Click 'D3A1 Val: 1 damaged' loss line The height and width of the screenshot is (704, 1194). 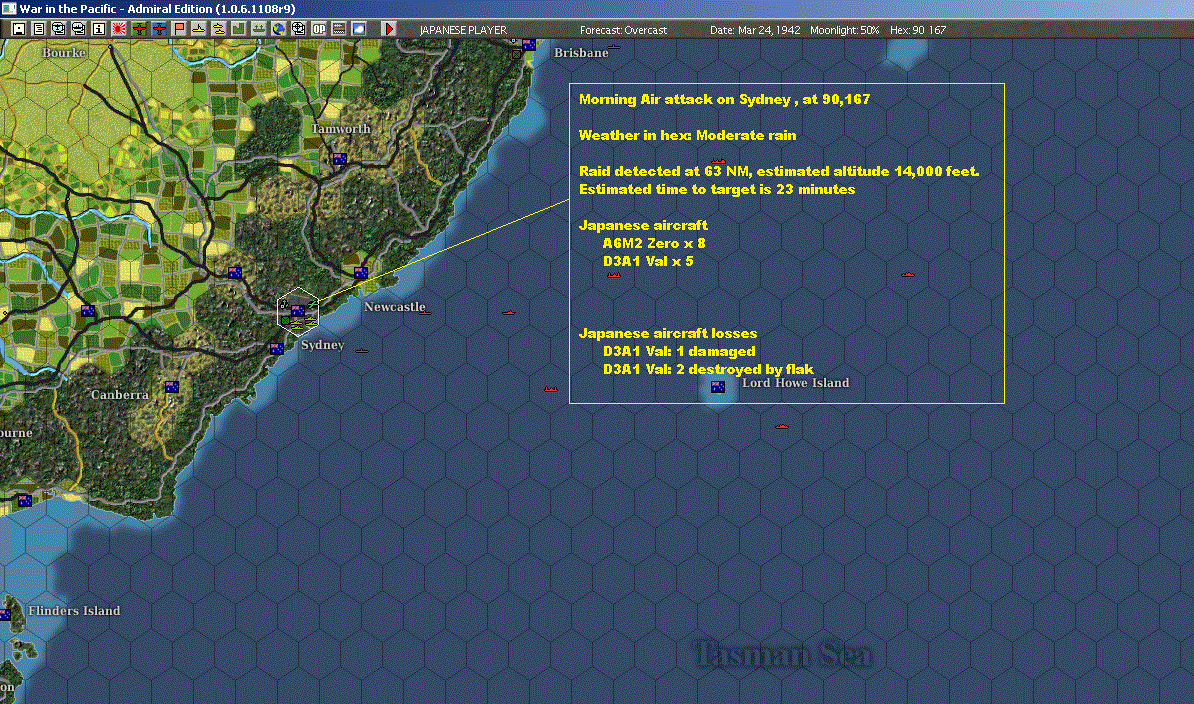coord(679,351)
